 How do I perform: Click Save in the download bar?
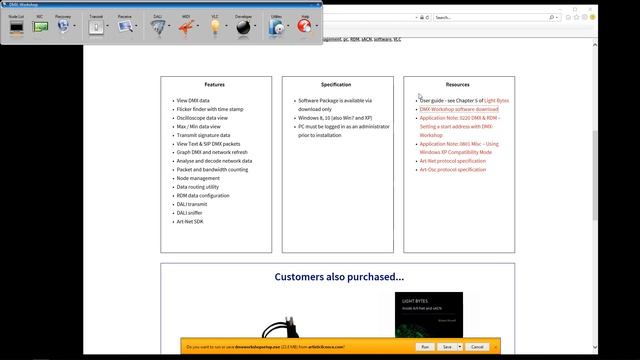pyautogui.click(x=447, y=347)
